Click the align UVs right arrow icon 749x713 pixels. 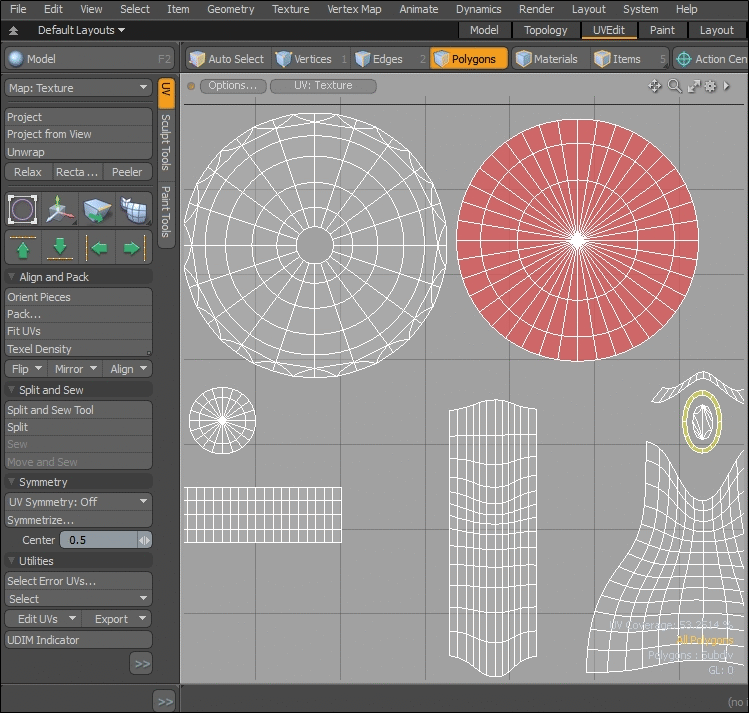pyautogui.click(x=132, y=247)
